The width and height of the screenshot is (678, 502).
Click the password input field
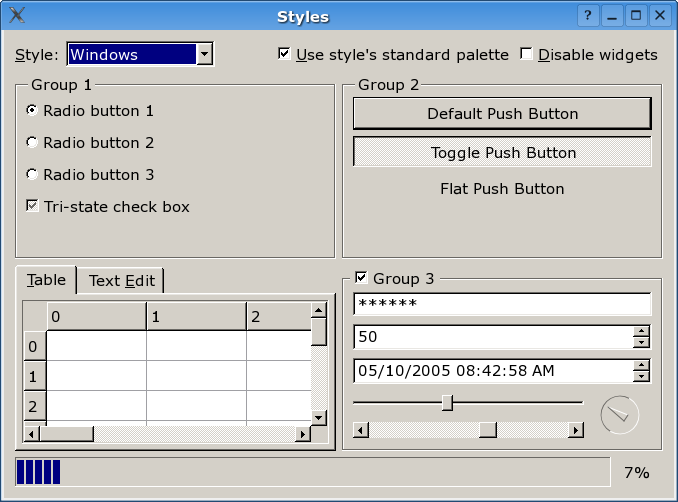[x=502, y=303]
